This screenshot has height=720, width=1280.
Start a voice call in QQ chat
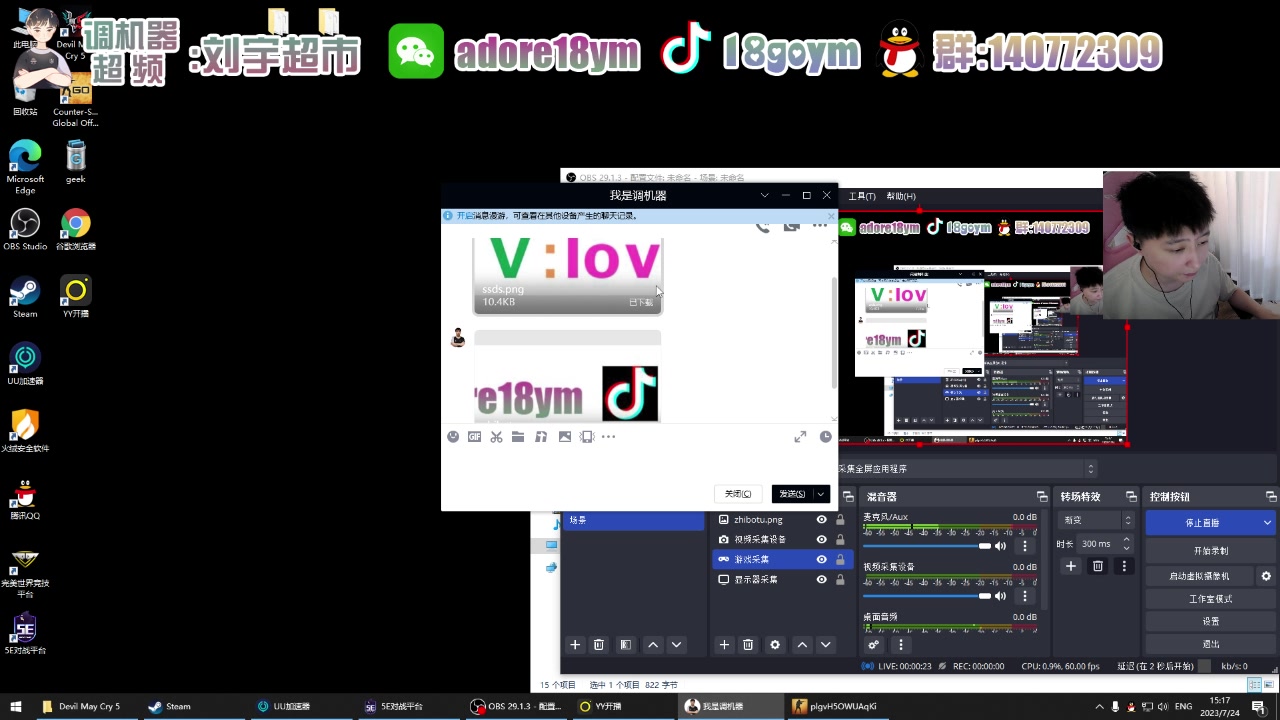click(762, 227)
